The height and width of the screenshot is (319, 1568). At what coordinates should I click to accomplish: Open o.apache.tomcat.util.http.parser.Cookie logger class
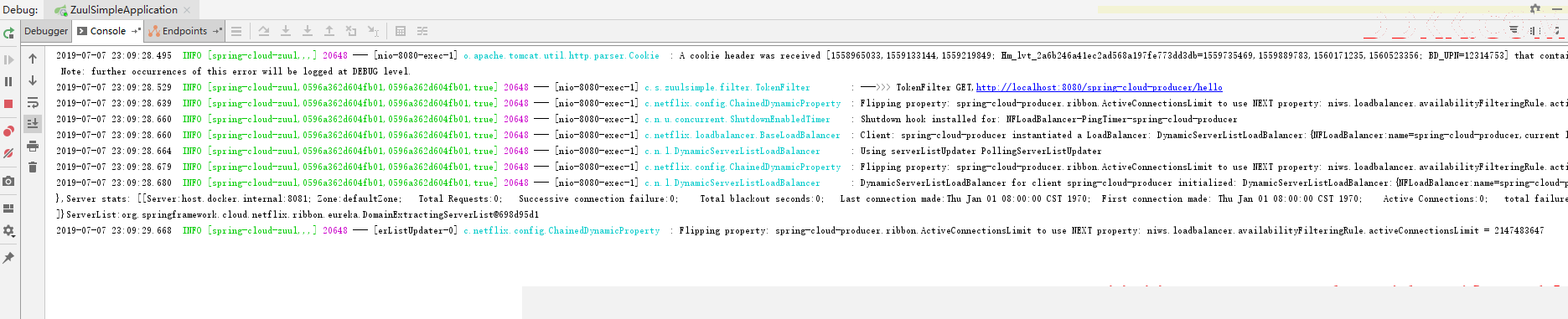(x=561, y=55)
